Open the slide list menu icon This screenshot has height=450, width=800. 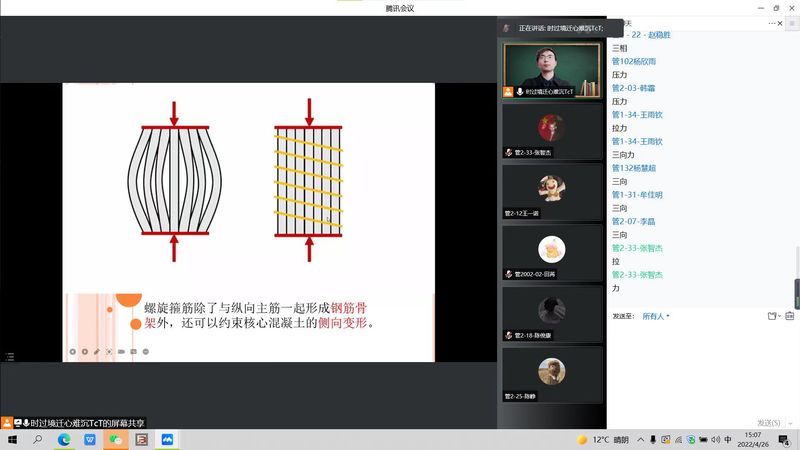point(10,356)
